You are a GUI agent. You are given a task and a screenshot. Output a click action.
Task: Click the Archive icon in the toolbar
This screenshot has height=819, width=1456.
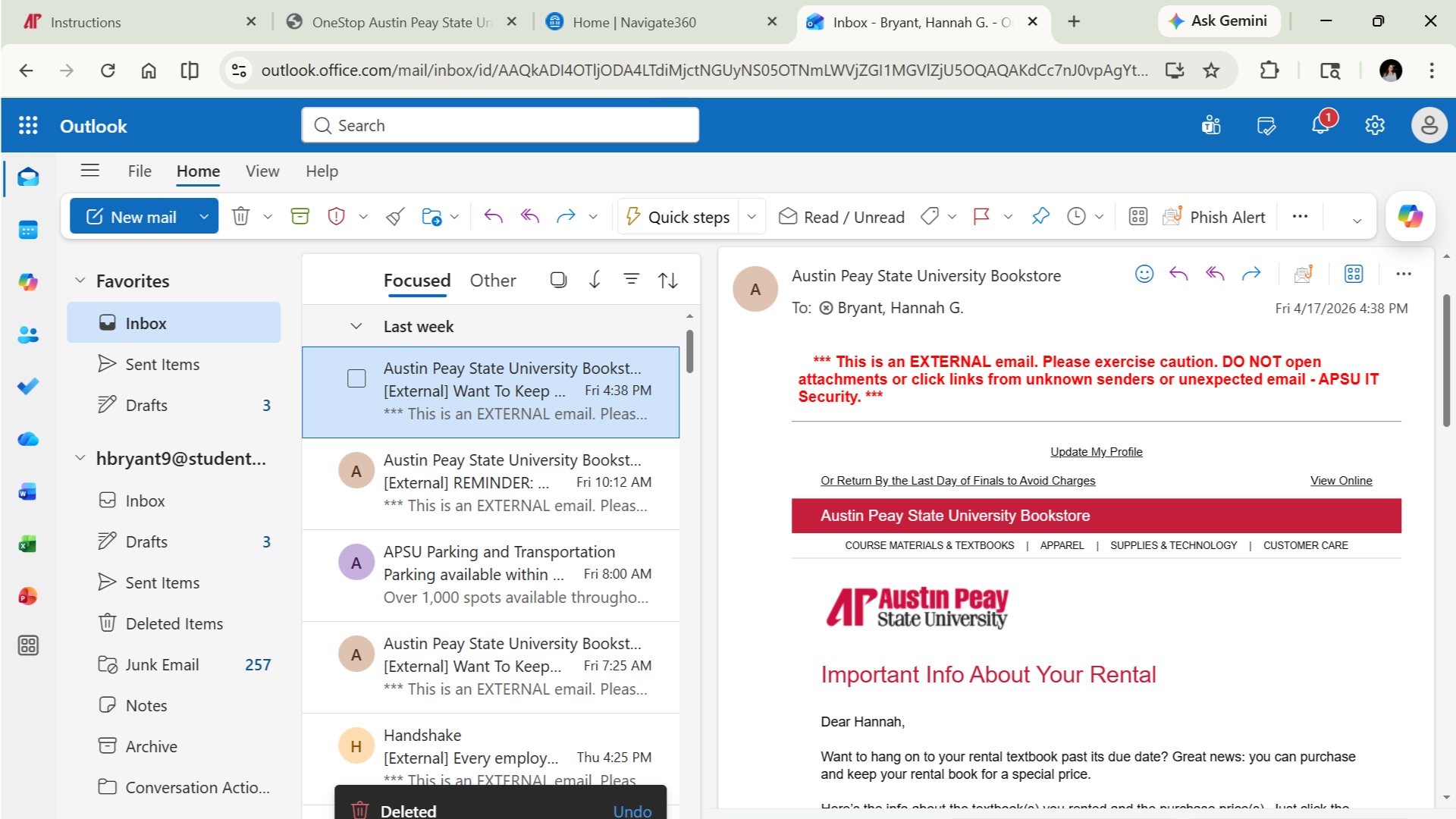[x=300, y=216]
